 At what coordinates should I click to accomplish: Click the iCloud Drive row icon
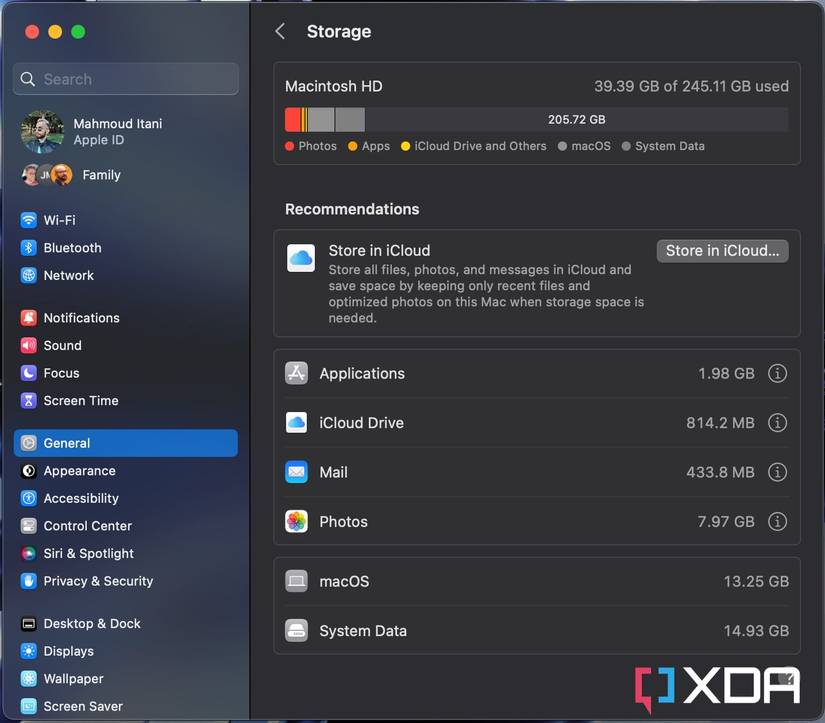(x=296, y=423)
